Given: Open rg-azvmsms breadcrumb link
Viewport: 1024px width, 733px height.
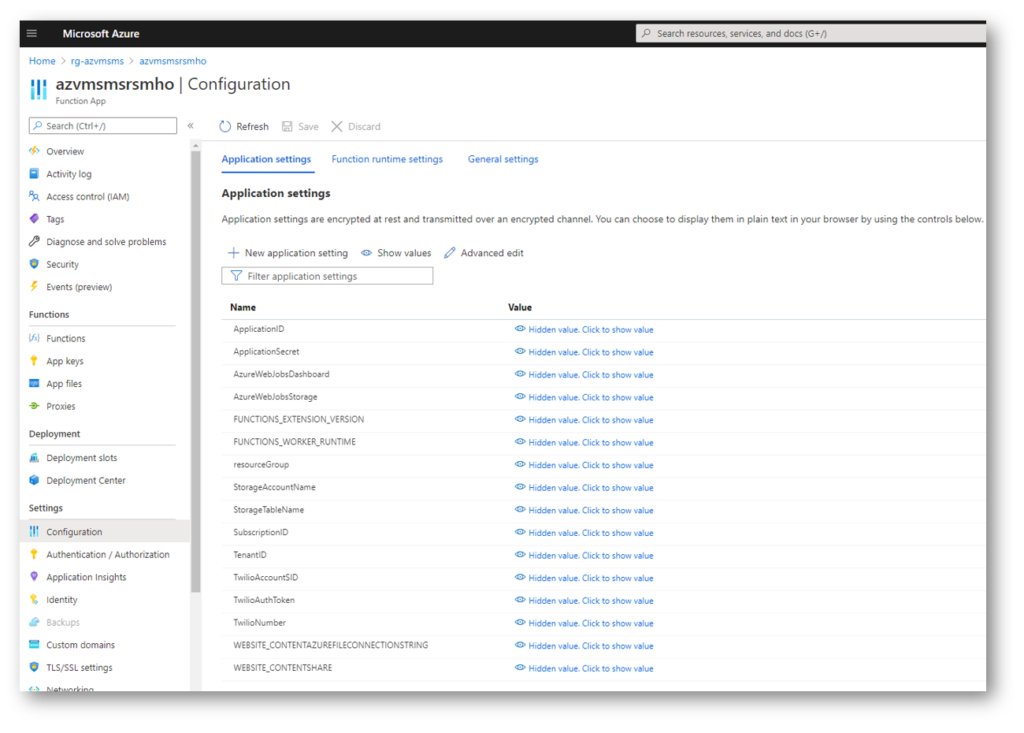Looking at the screenshot, I should pos(97,61).
